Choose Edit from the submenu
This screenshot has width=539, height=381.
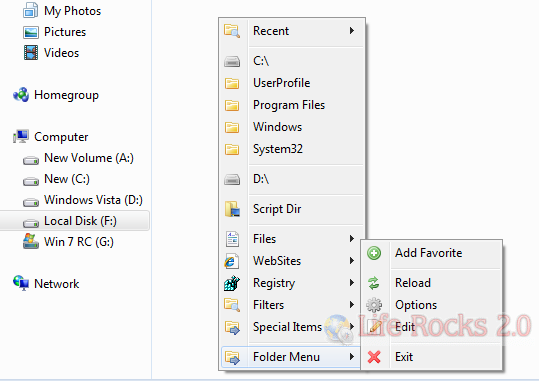pos(432,327)
